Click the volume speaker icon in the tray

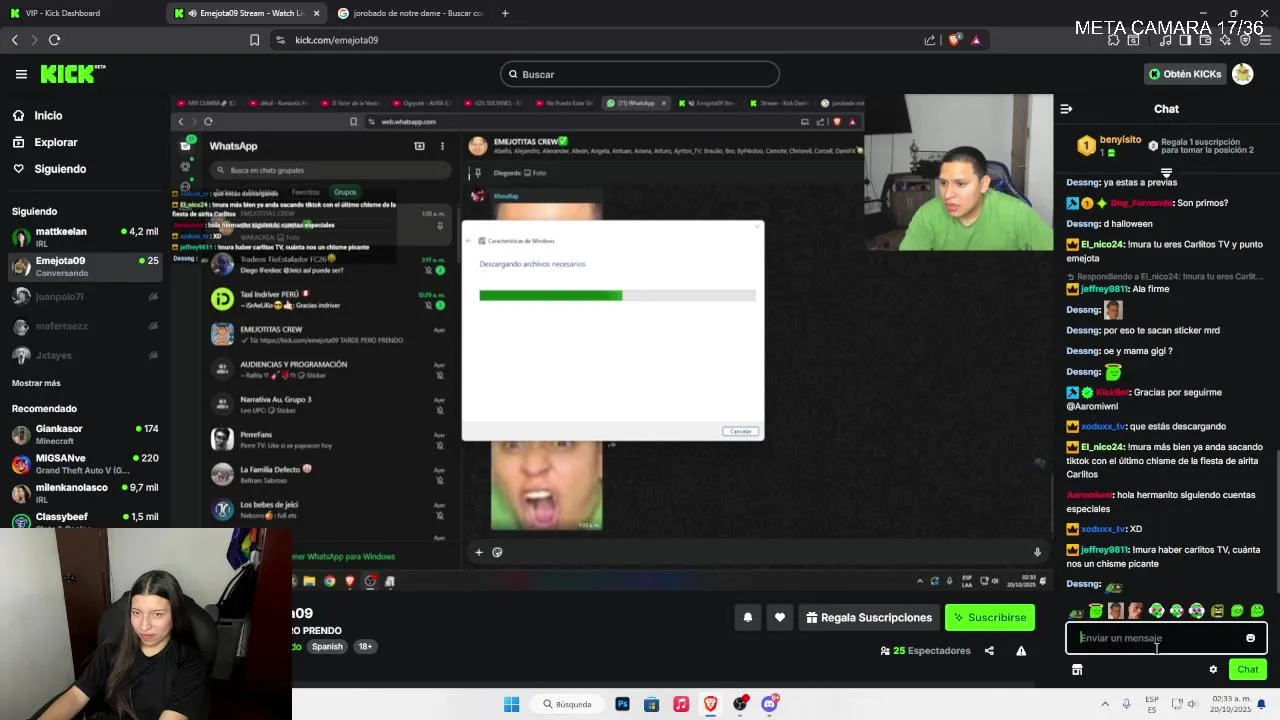[1194, 704]
